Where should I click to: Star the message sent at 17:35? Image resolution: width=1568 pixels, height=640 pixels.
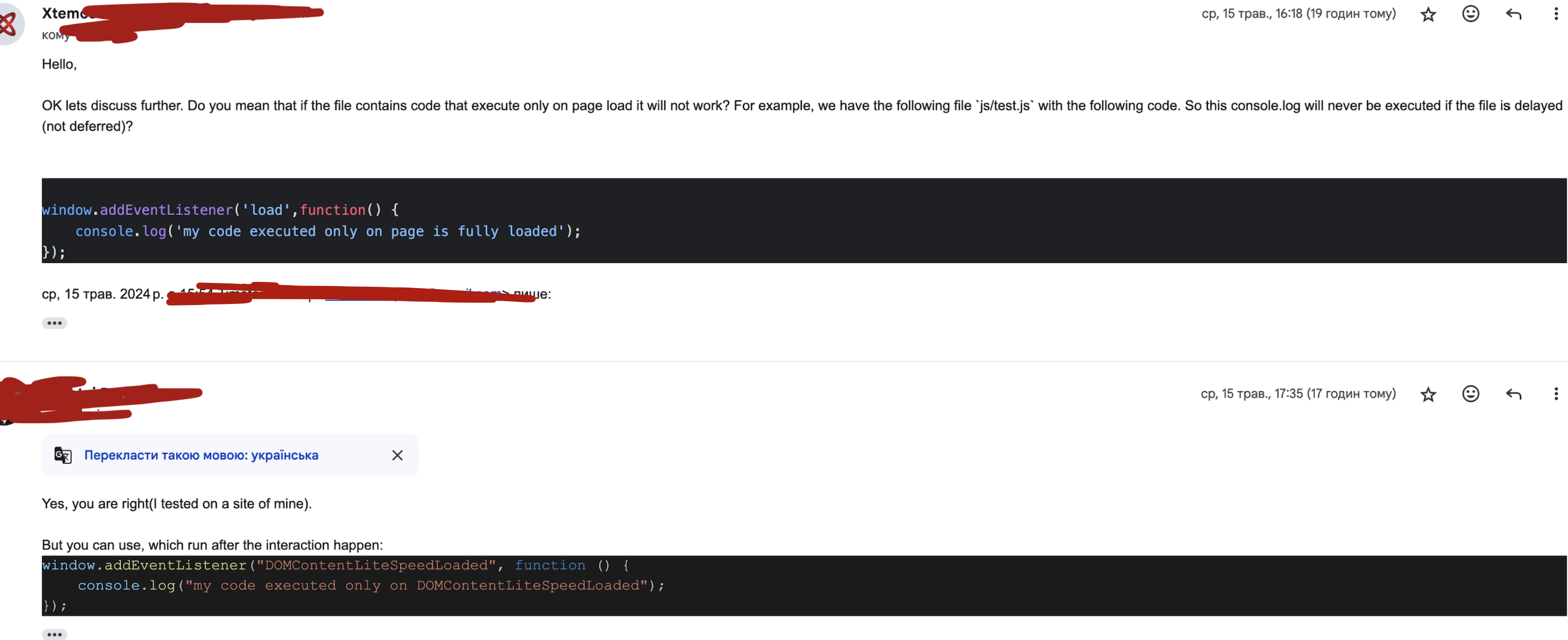click(x=1428, y=394)
